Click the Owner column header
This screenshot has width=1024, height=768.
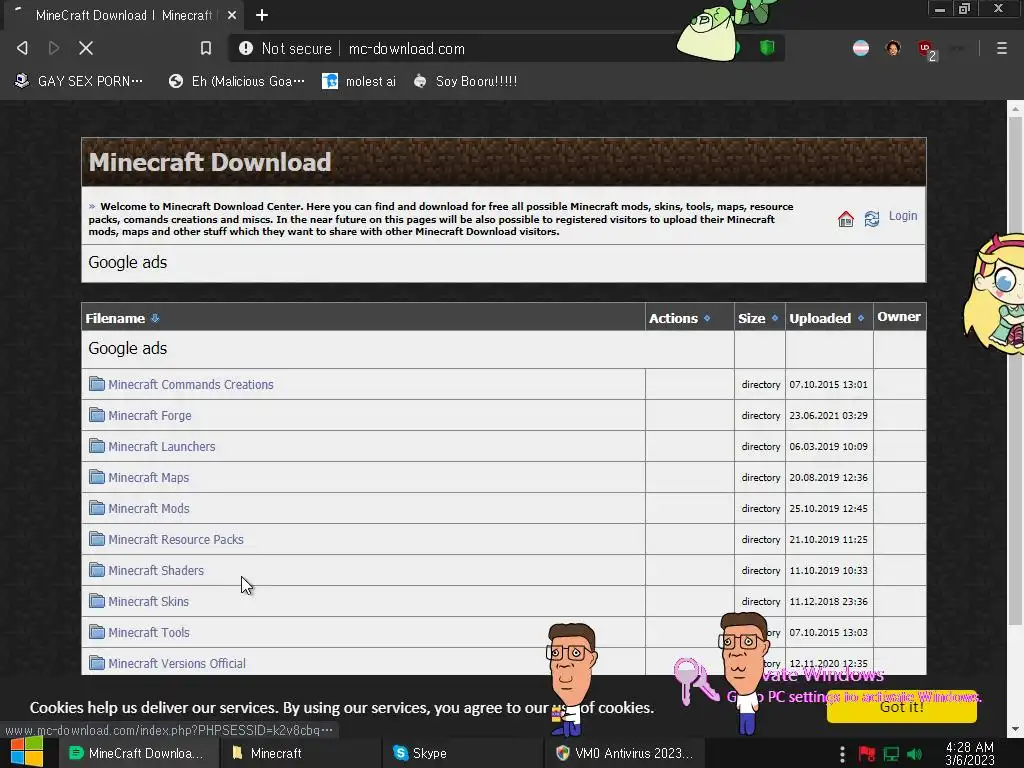click(x=899, y=317)
